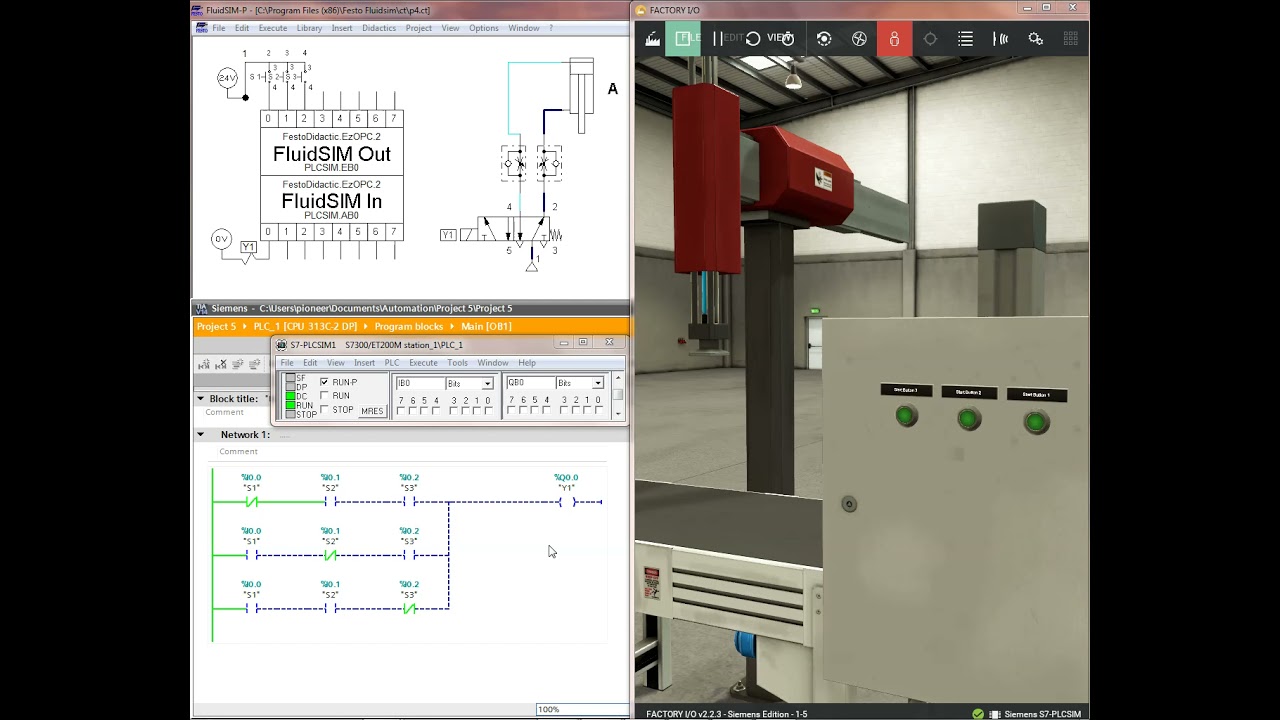
Task: Click the MRES button in PLCSIM
Action: pyautogui.click(x=372, y=411)
